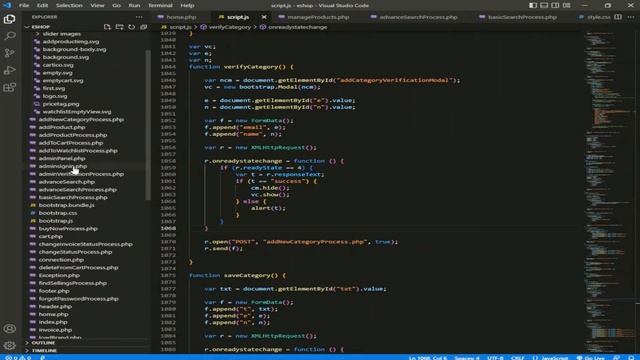This screenshot has height=360, width=640.
Task: Click the notifications bell in status bar
Action: coord(631,358)
